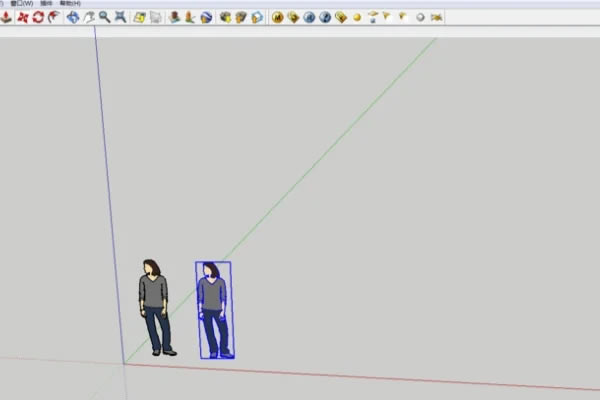Viewport: 600px width, 400px height.
Task: Click the small yellow sphere icon
Action: click(x=357, y=17)
